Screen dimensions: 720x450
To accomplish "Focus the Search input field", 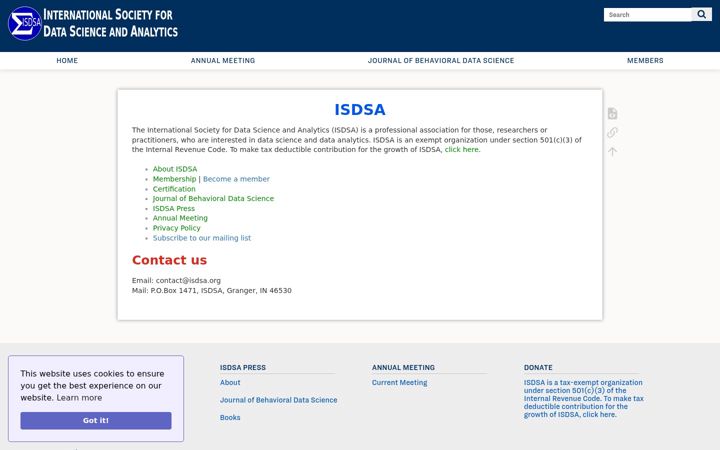I will pyautogui.click(x=647, y=15).
